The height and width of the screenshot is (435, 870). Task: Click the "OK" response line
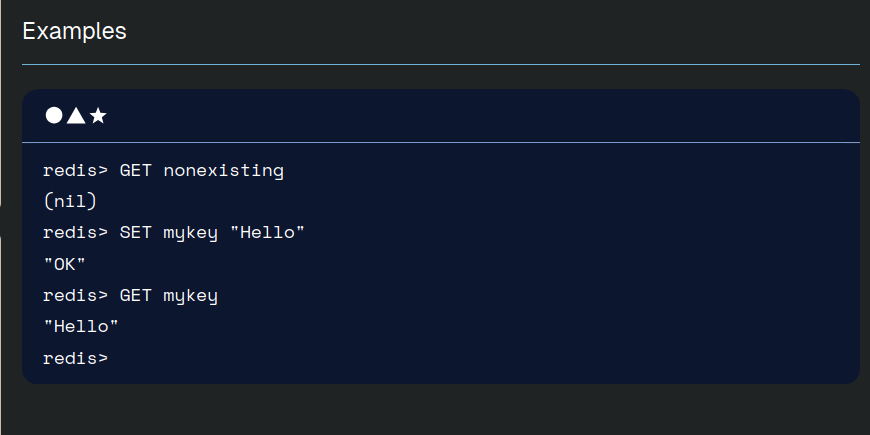(64, 264)
